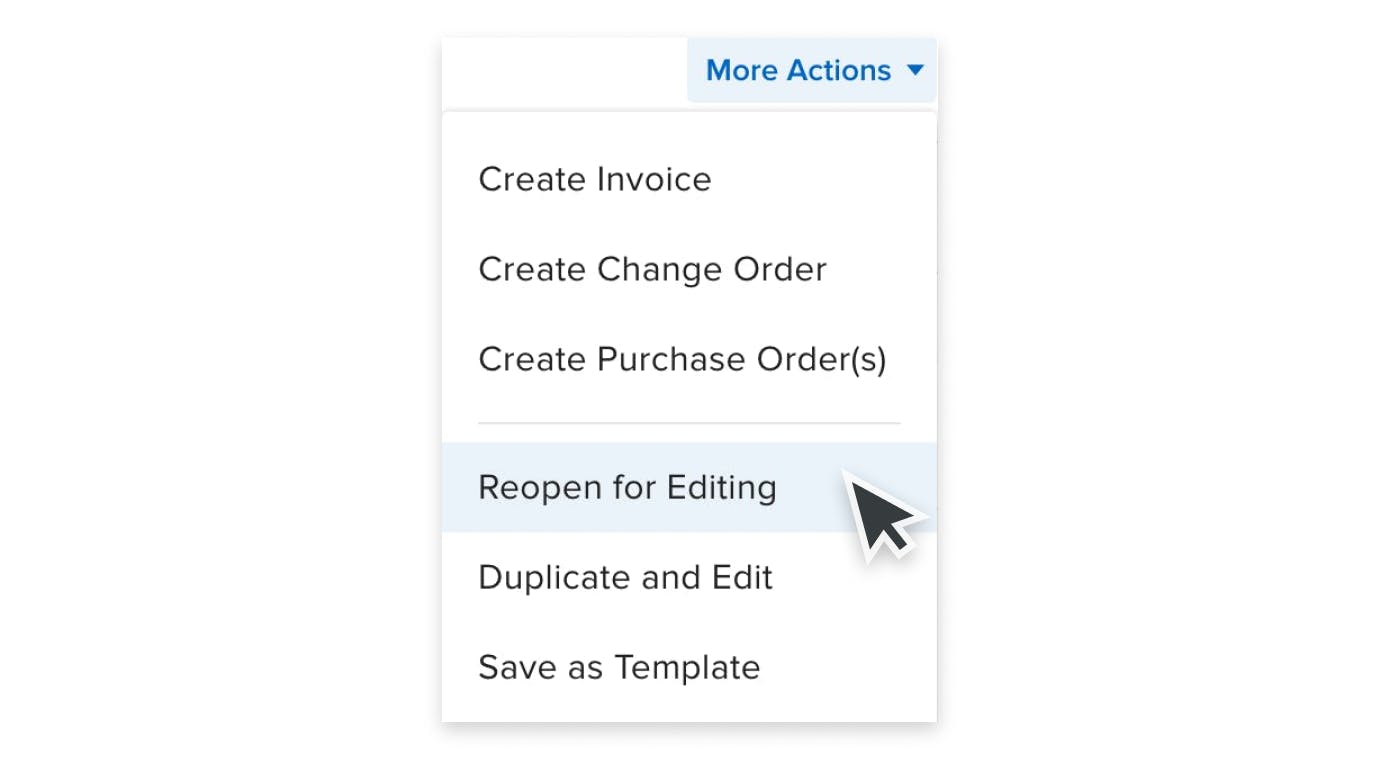The height and width of the screenshot is (760, 1380).
Task: Toggle the dropdown with the down caret
Action: coord(915,70)
